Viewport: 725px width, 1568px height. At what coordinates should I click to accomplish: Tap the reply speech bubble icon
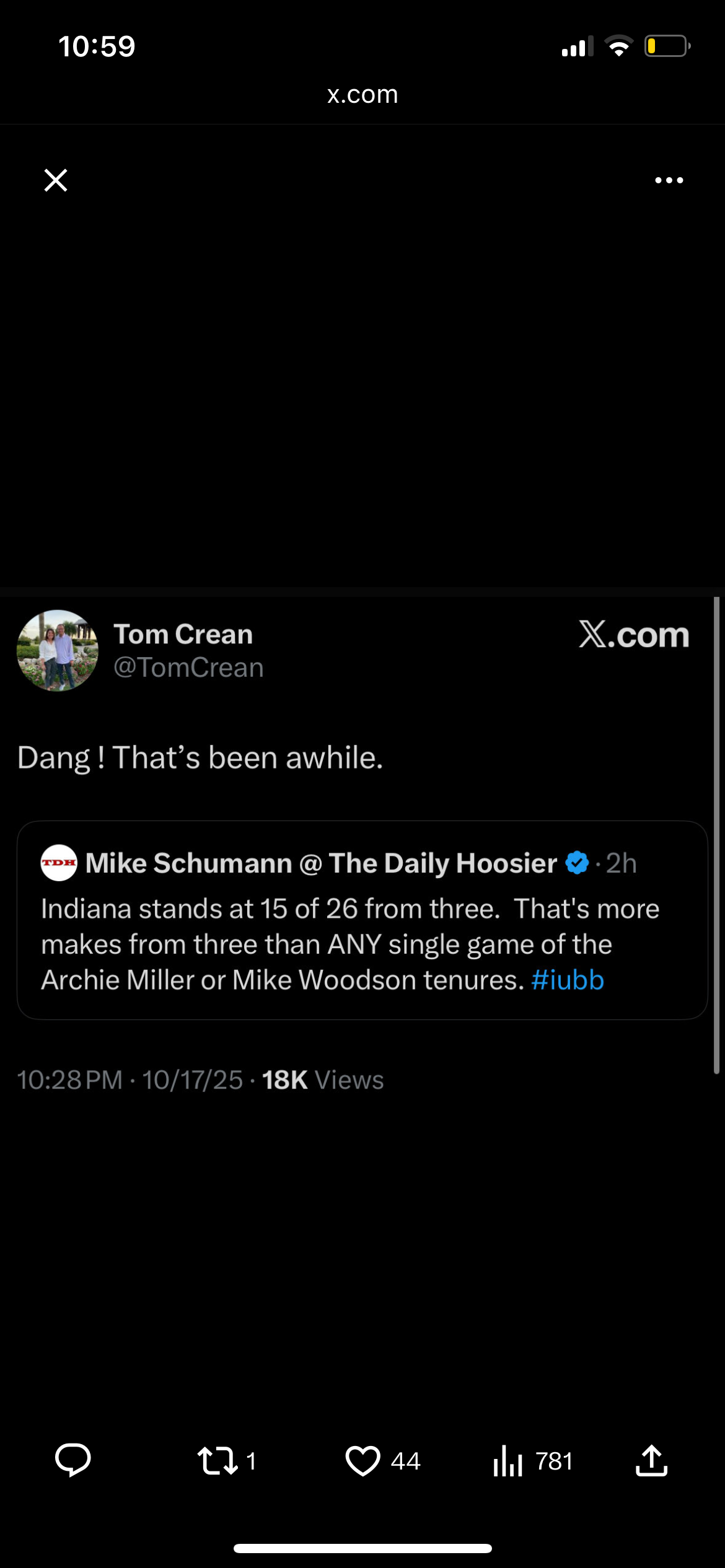tap(73, 1460)
